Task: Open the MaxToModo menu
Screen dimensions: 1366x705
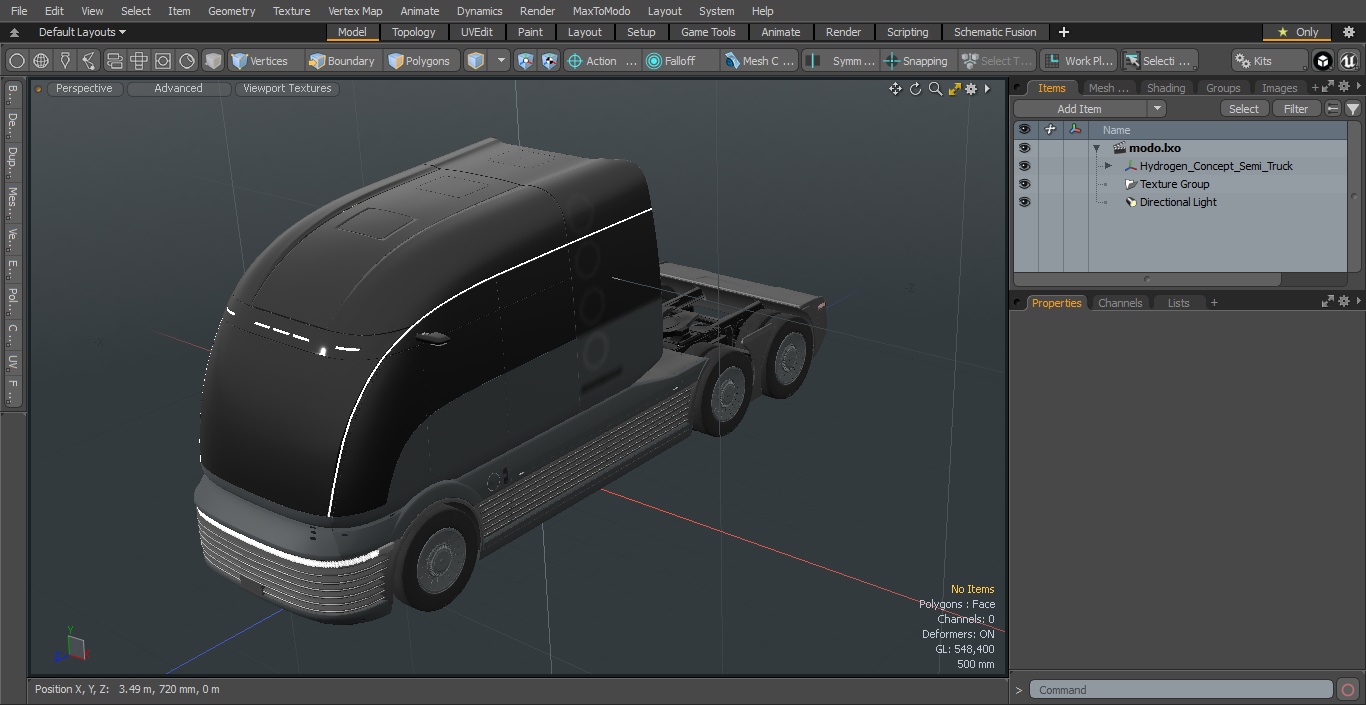Action: [x=601, y=11]
